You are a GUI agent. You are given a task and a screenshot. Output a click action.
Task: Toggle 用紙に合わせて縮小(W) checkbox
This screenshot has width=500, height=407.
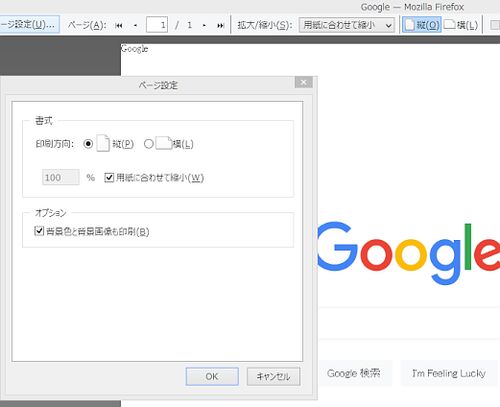click(x=109, y=177)
